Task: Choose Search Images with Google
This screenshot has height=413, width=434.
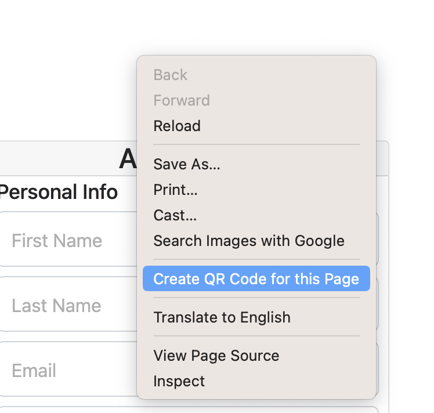Action: click(256, 241)
